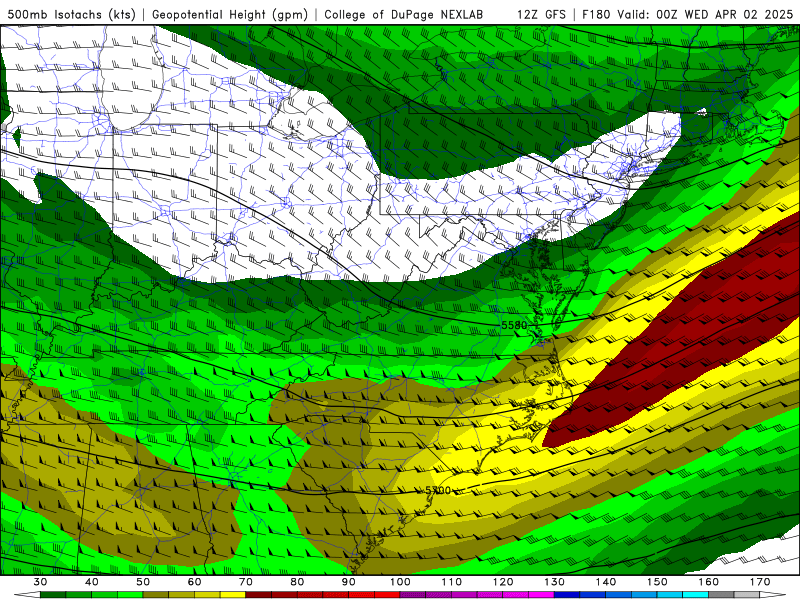The image size is (800, 600).
Task: Click the 5700 height contour label
Action: (x=438, y=490)
